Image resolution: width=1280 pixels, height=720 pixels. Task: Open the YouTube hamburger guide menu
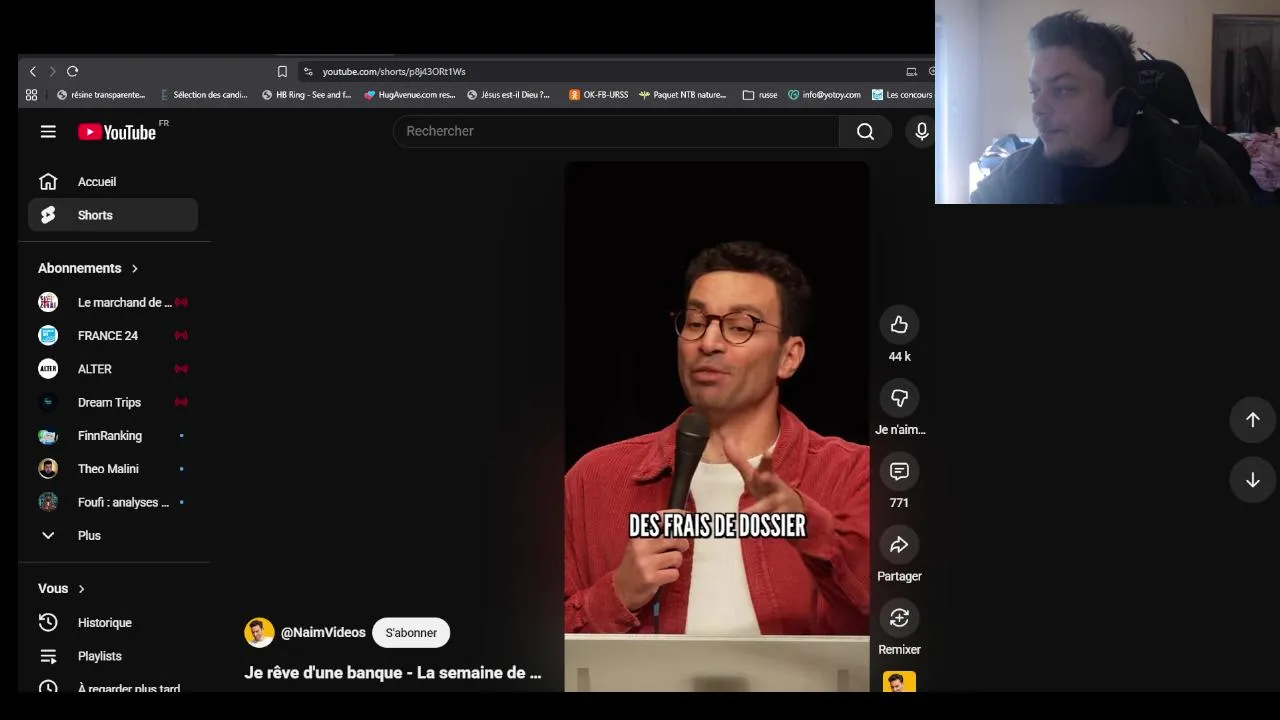(48, 131)
